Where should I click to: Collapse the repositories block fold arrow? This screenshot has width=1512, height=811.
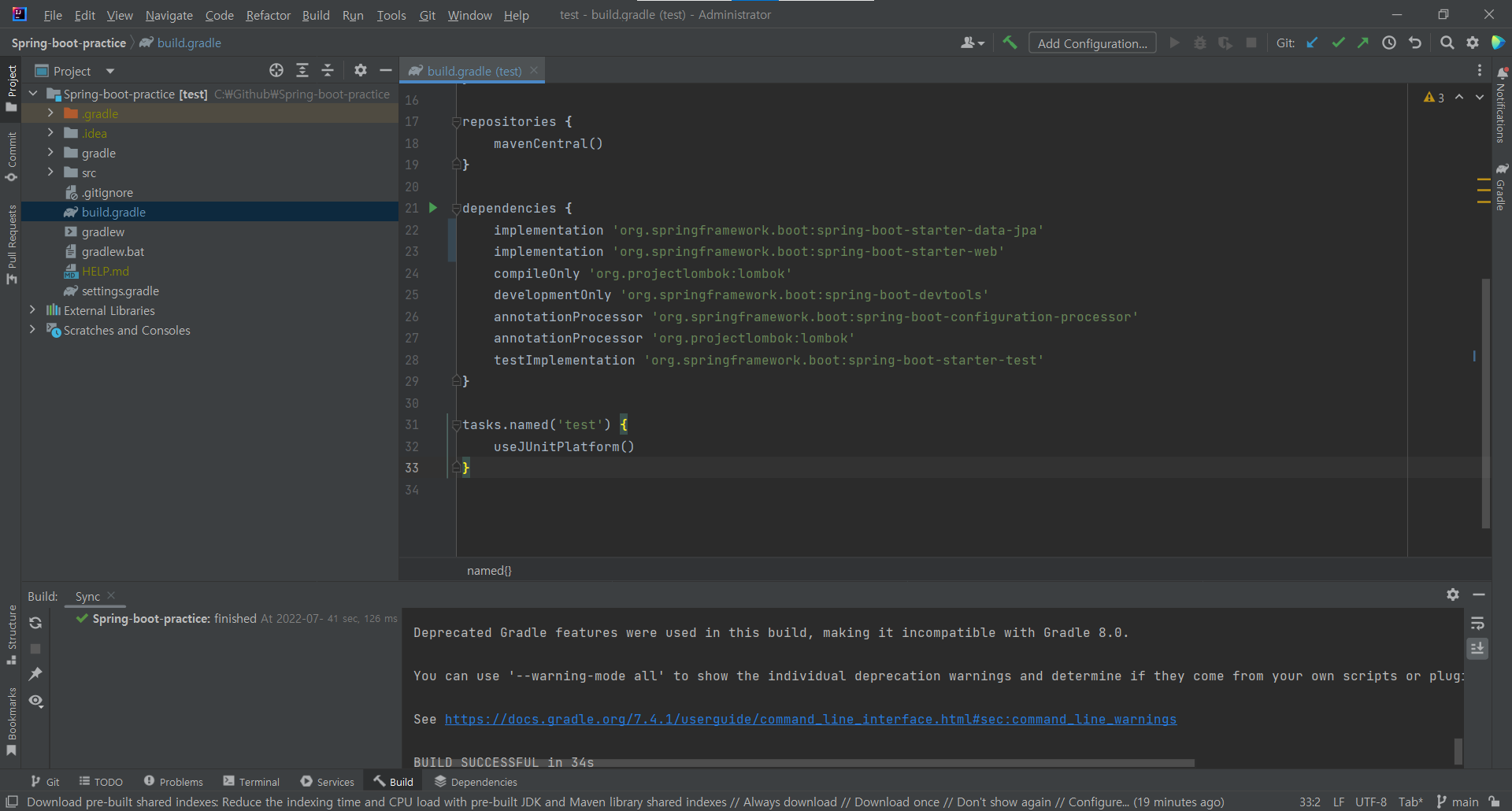tap(456, 121)
